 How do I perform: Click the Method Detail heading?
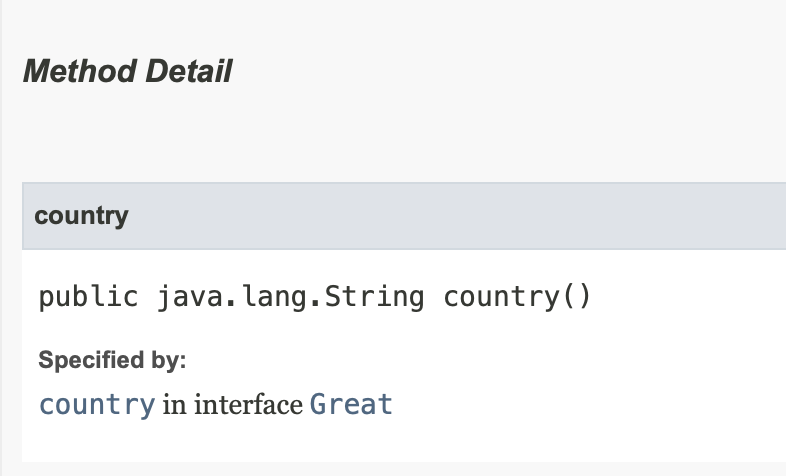[x=127, y=71]
